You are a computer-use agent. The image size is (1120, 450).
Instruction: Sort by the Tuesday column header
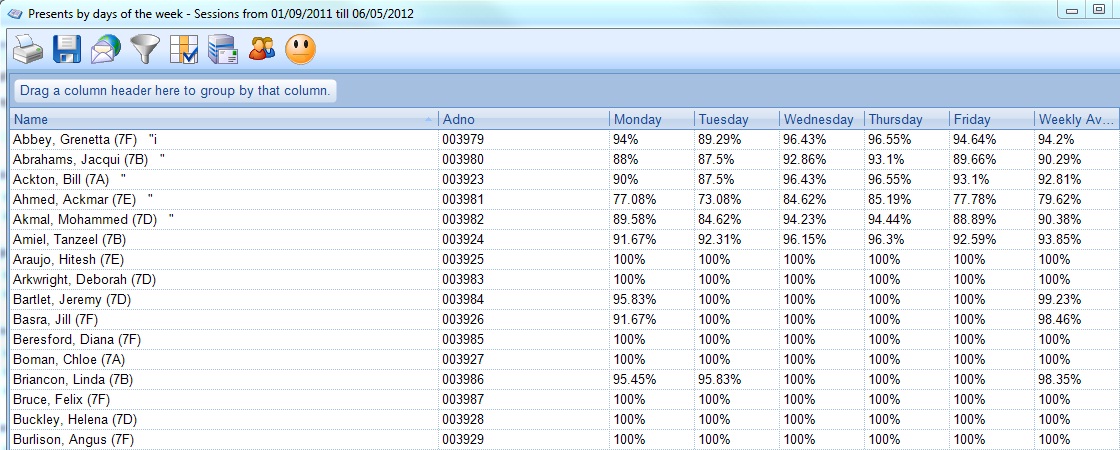pos(736,119)
